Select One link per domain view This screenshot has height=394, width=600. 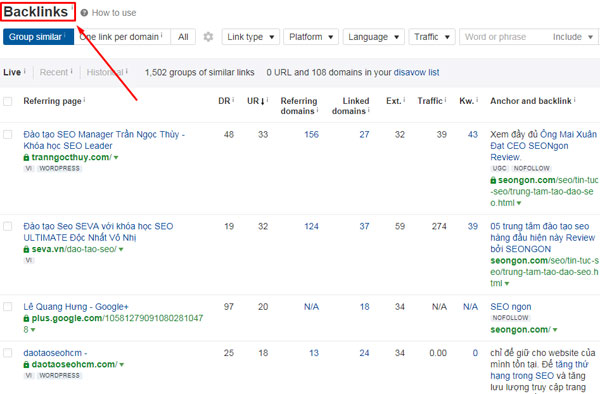pos(122,37)
